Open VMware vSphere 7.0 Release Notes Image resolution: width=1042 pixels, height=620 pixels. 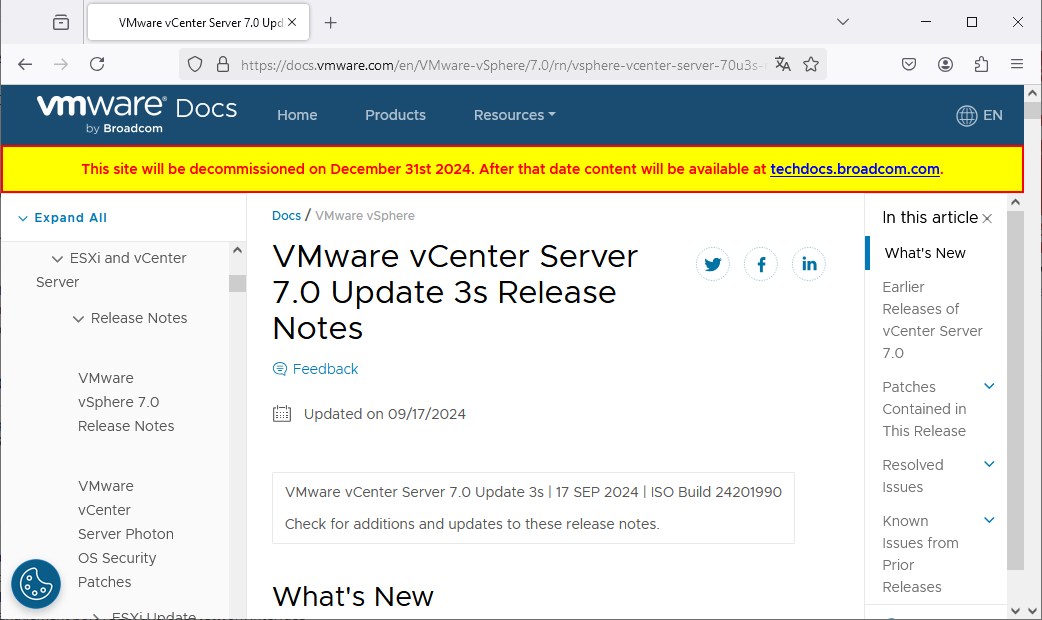pos(126,402)
